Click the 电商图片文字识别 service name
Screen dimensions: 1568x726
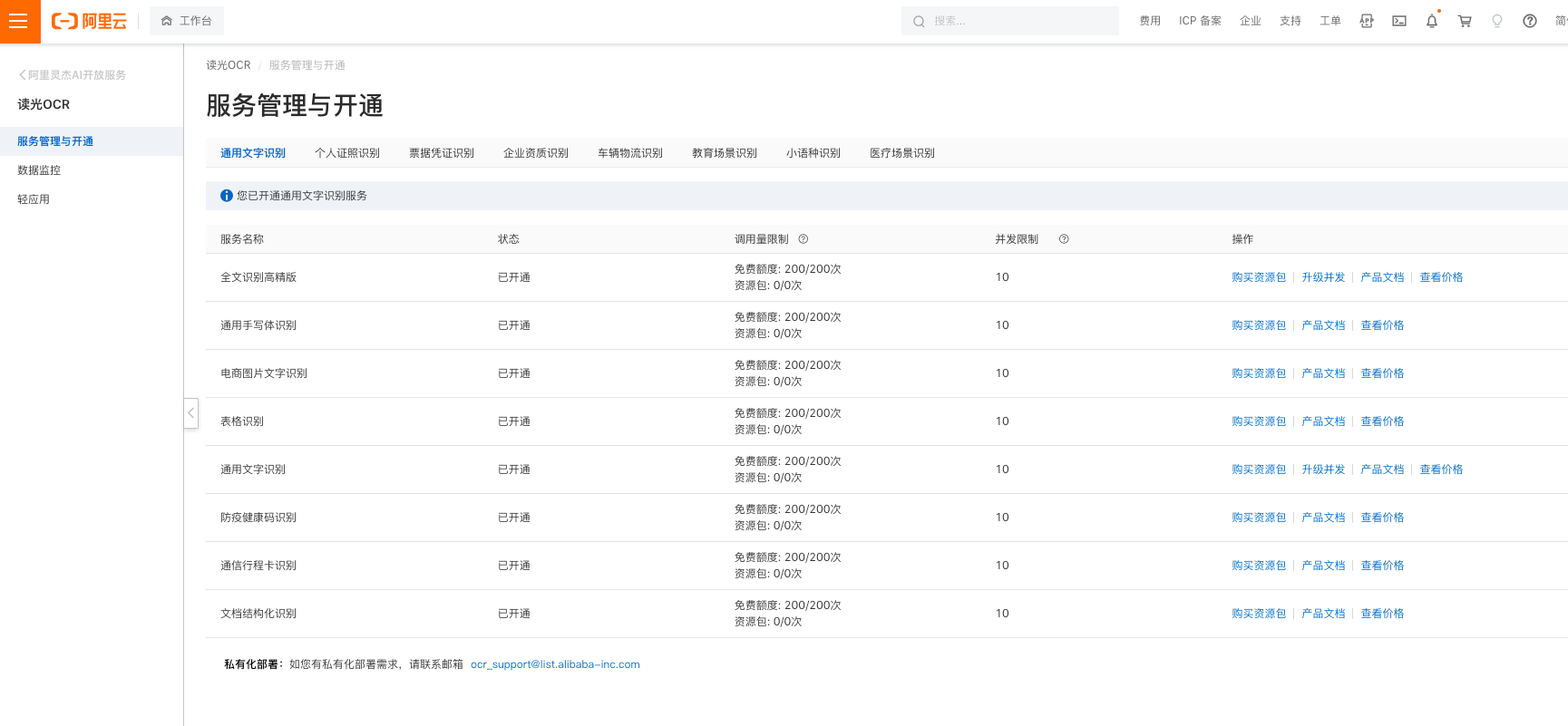coord(264,373)
